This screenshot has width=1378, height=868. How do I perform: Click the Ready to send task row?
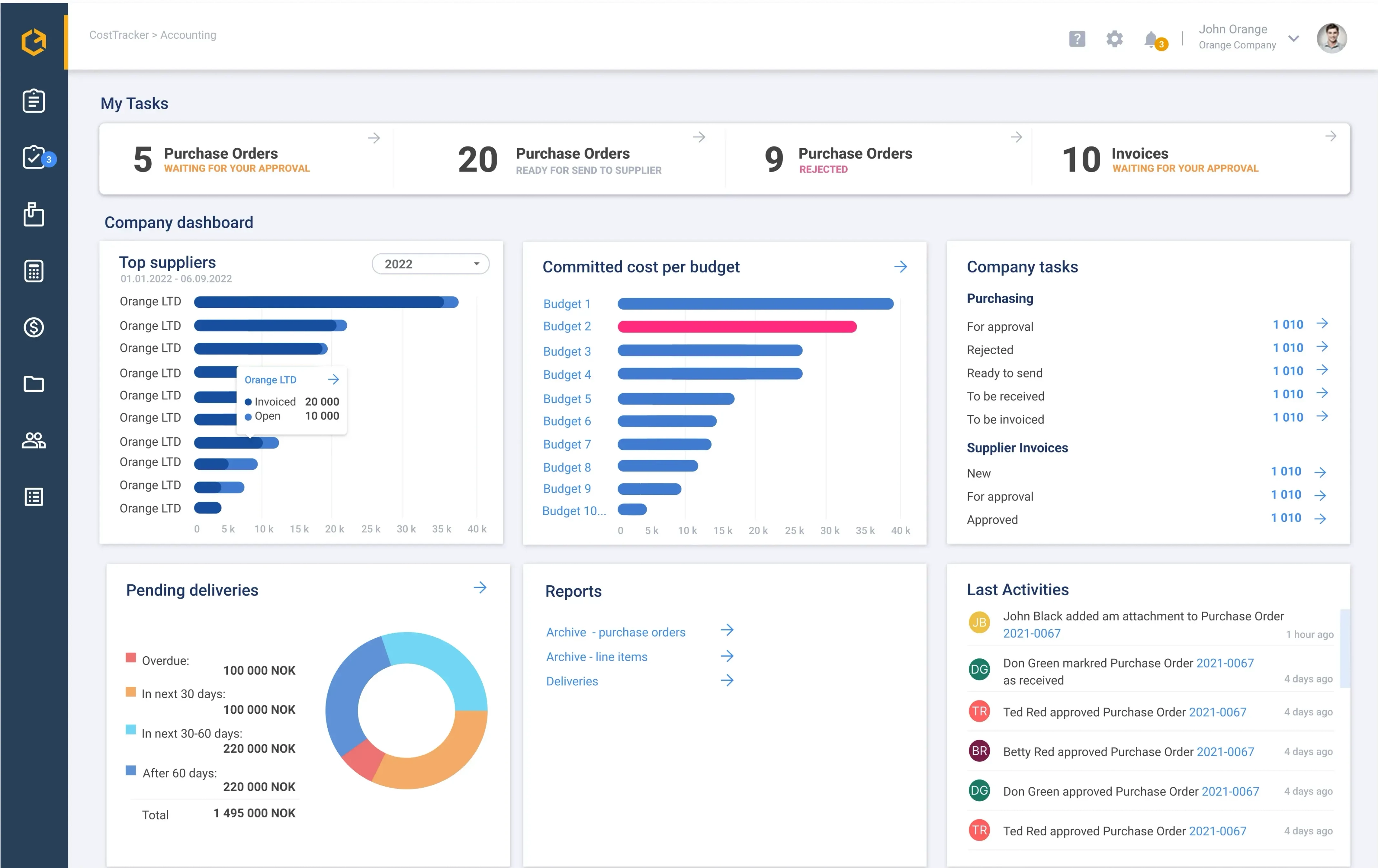1147,372
